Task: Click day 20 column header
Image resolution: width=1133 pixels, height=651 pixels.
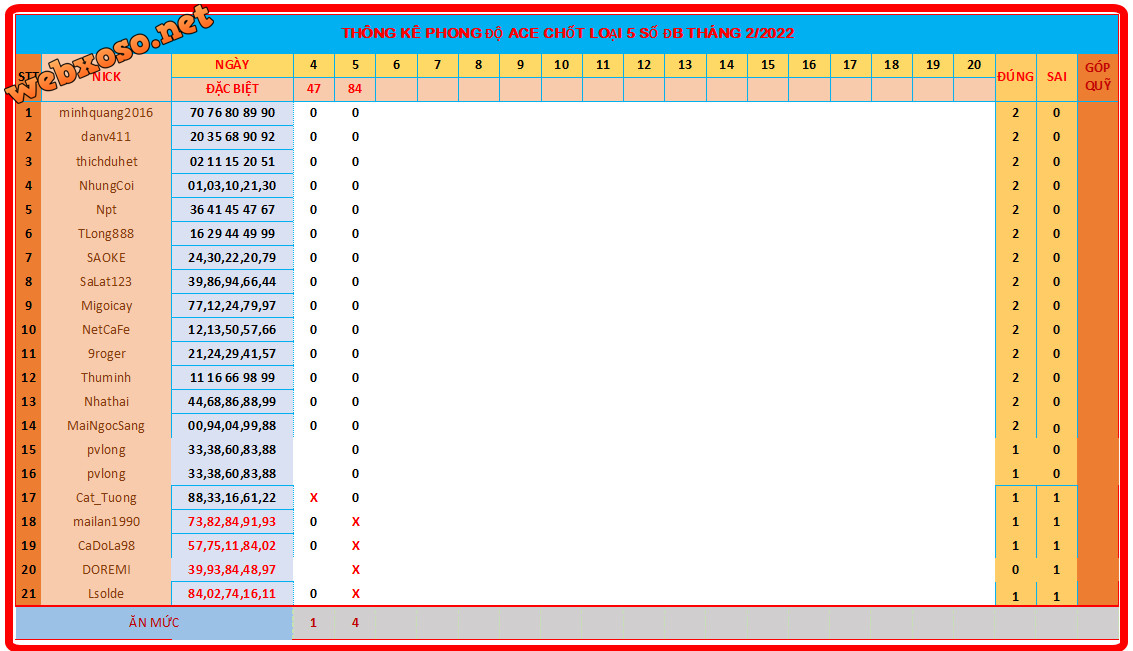Action: pos(974,64)
